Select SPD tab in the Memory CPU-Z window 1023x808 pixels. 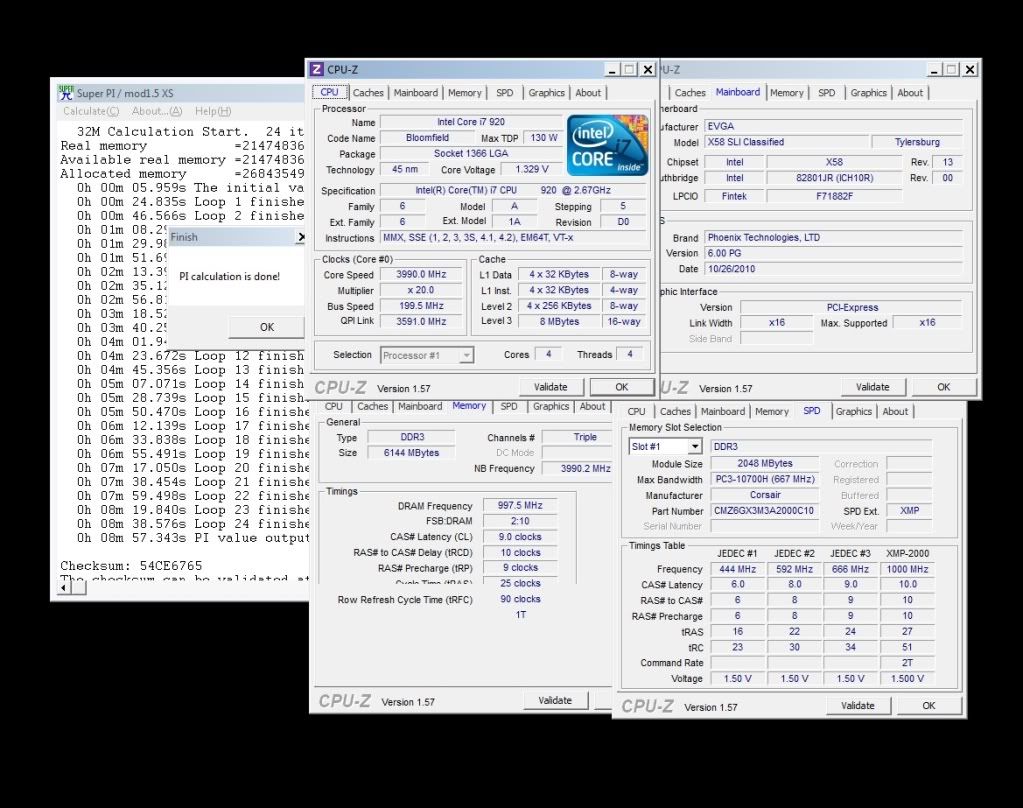coord(509,406)
